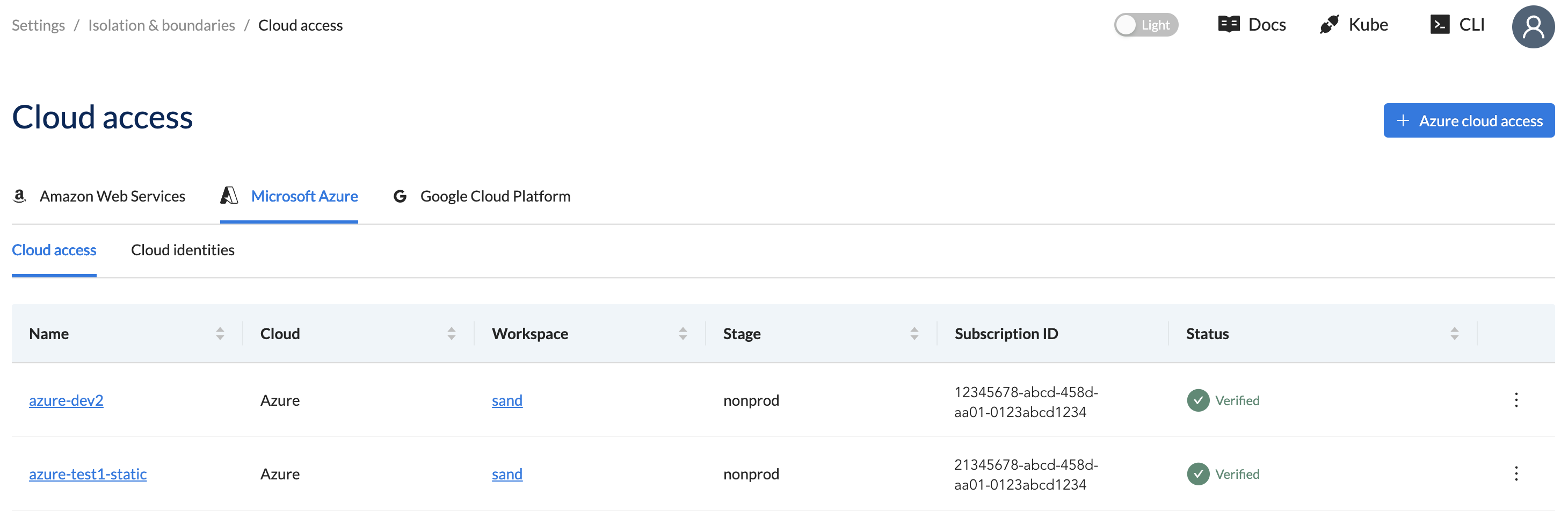This screenshot has width=1568, height=531.
Task: Go to Settings breadcrumb
Action: click(x=38, y=25)
